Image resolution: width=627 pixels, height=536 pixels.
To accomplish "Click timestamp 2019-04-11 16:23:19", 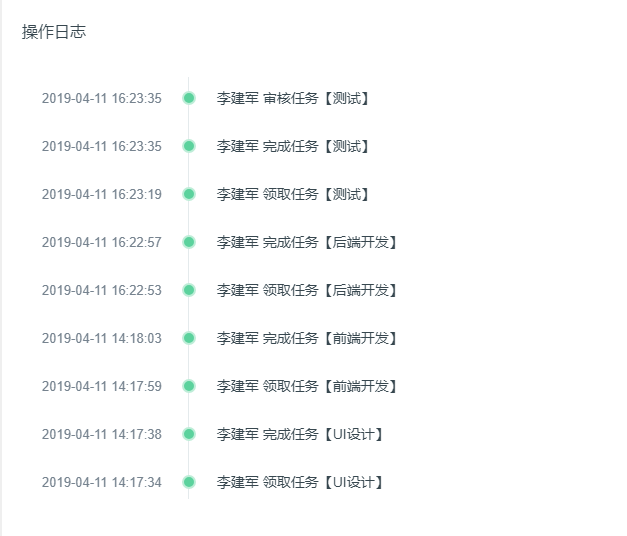I will (102, 194).
